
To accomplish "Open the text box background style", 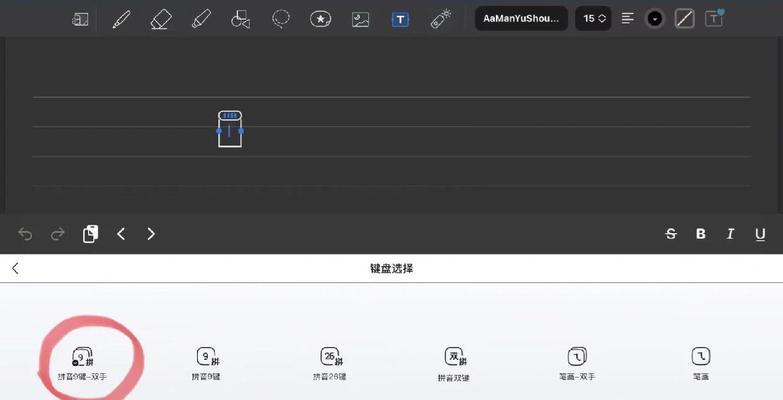I will 684,19.
